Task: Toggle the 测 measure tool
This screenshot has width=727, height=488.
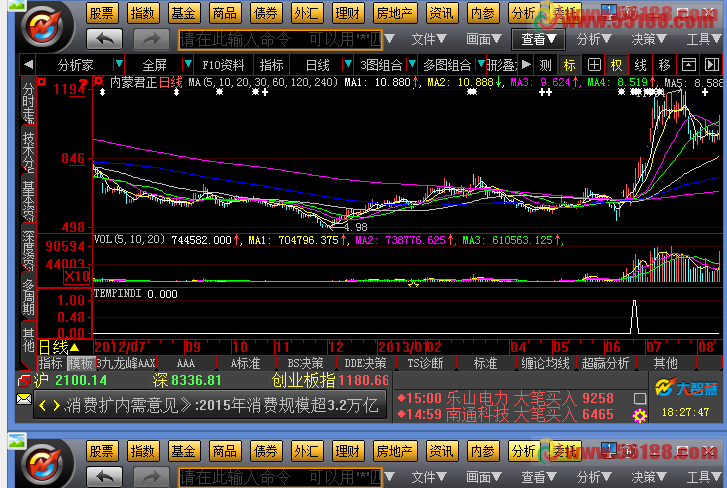Action: click(546, 65)
